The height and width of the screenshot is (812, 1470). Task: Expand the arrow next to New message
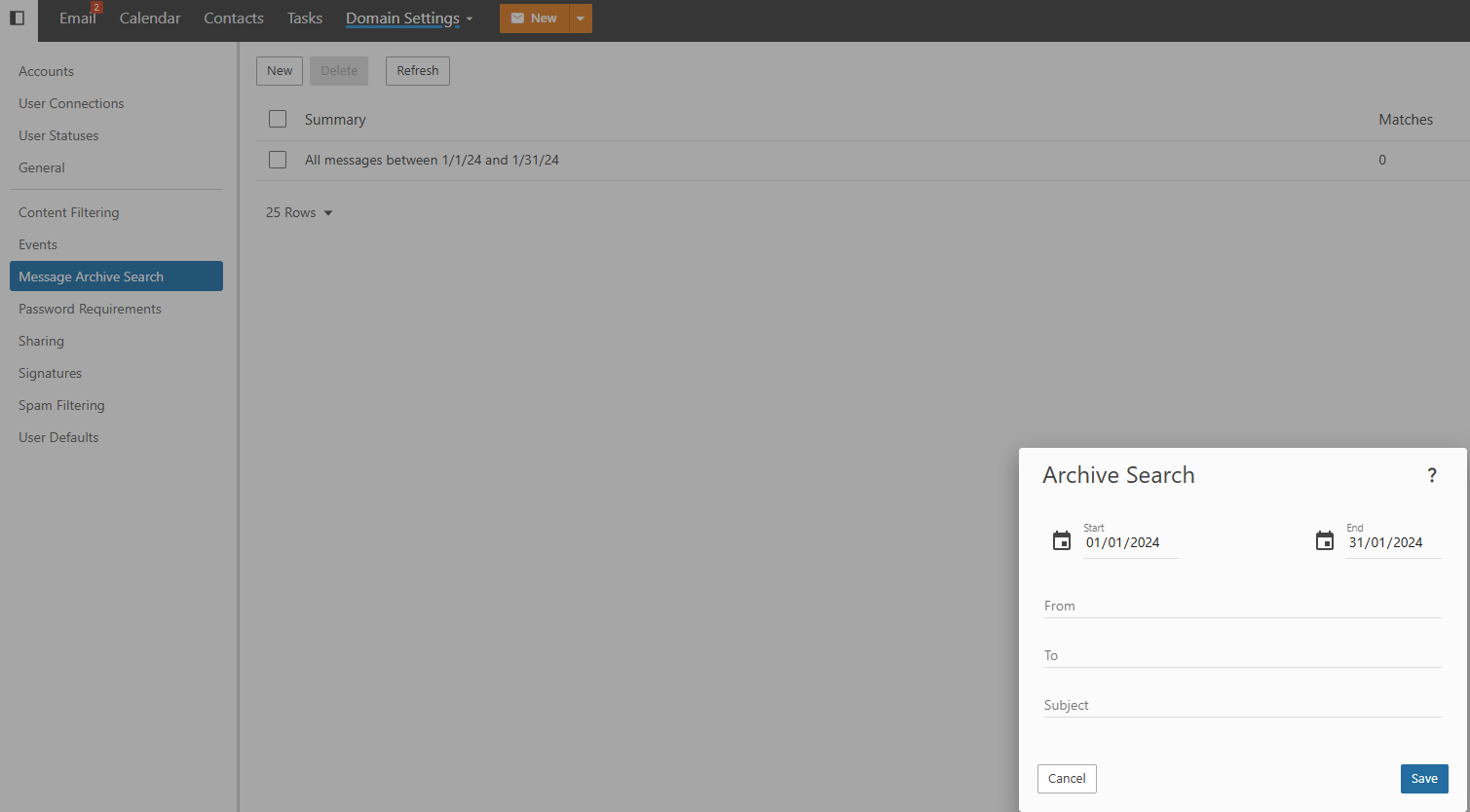tap(581, 18)
